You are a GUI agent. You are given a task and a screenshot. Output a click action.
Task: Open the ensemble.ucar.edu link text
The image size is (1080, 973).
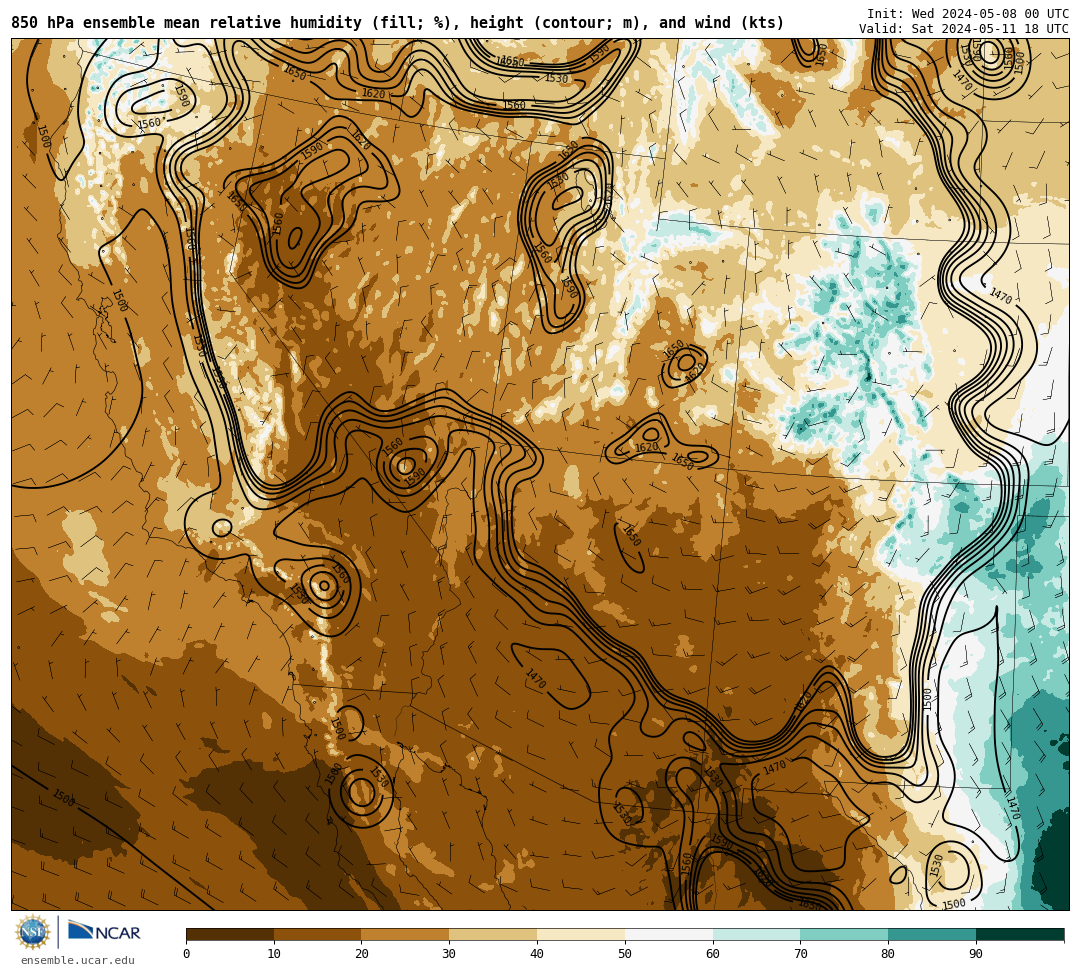78,960
